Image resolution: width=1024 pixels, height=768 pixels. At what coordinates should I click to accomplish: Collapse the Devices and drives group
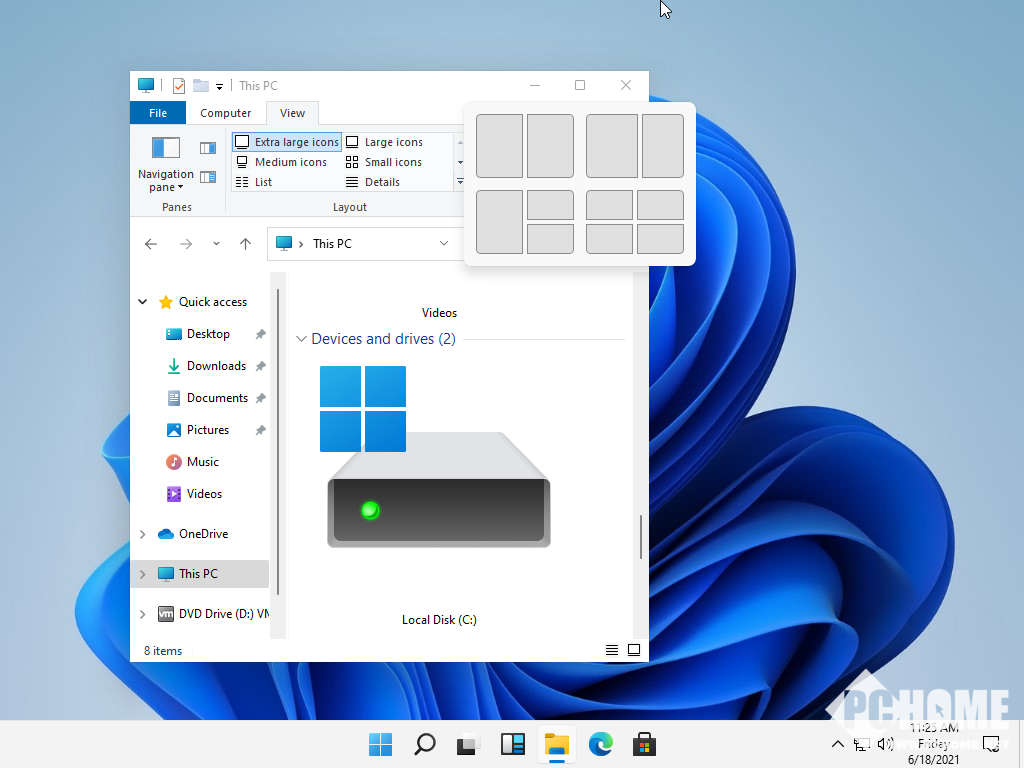(301, 339)
